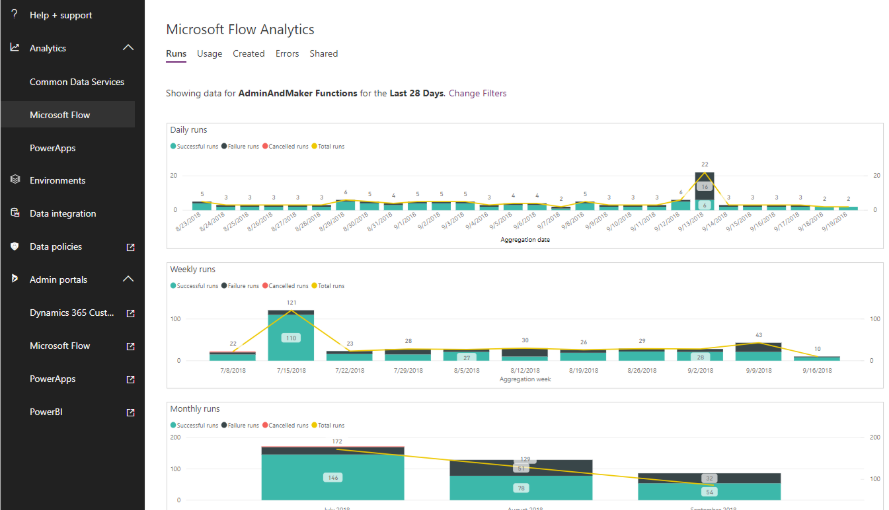Screen dimensions: 889x510
Task: Click the 'Aggregation week' axis label
Action: (525, 379)
